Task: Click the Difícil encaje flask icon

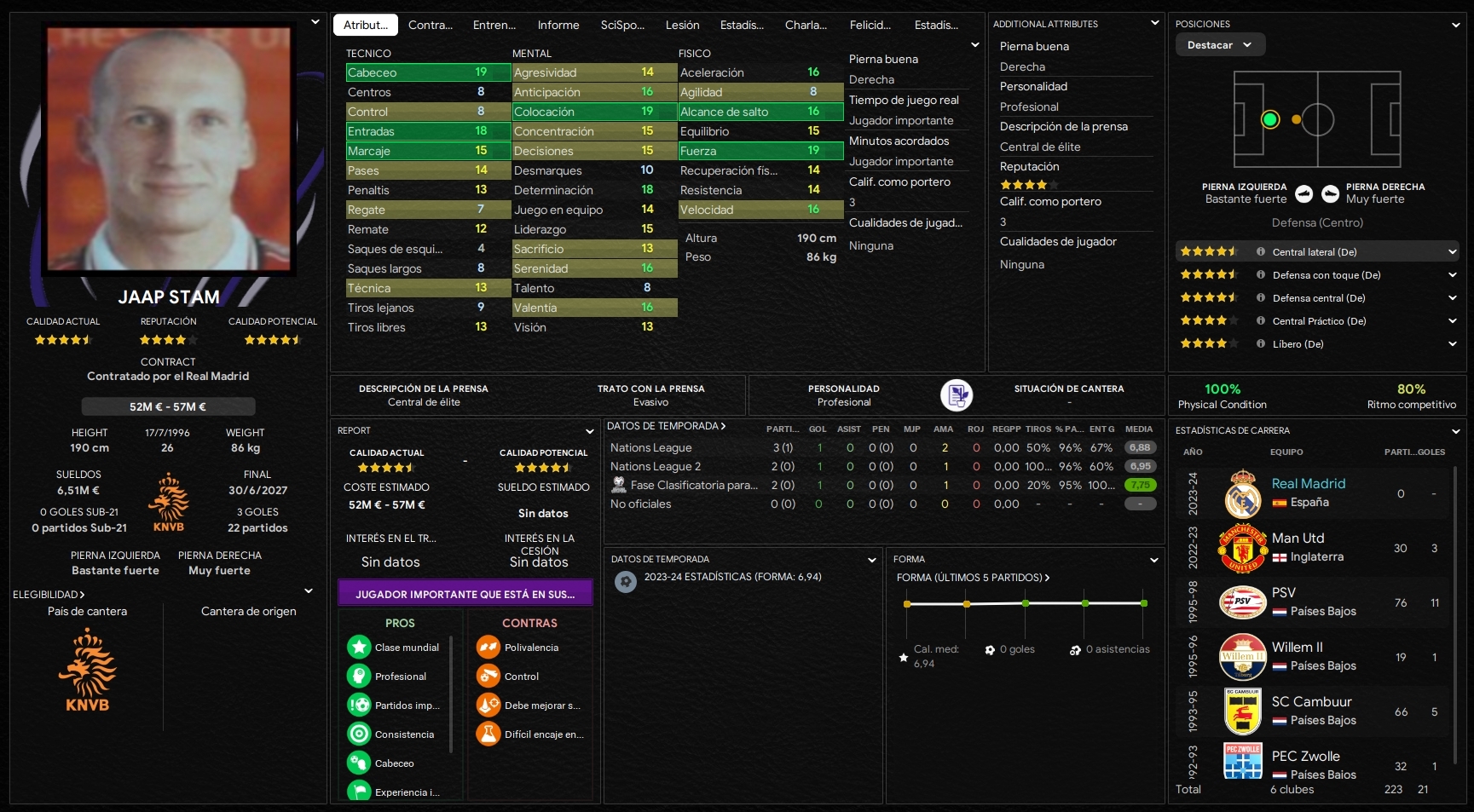Action: 488,734
